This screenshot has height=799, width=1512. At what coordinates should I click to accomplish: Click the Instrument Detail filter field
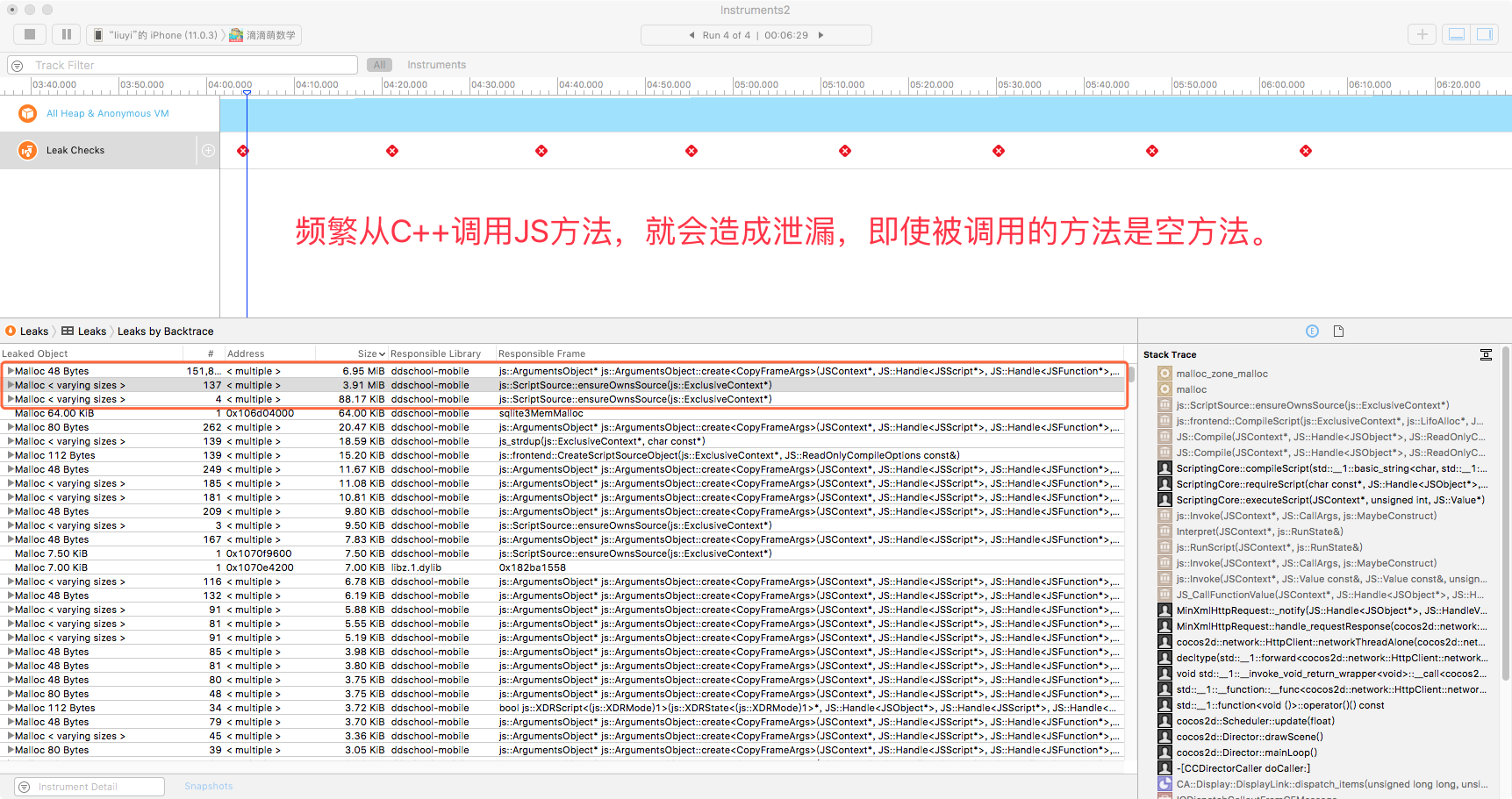click(x=90, y=787)
